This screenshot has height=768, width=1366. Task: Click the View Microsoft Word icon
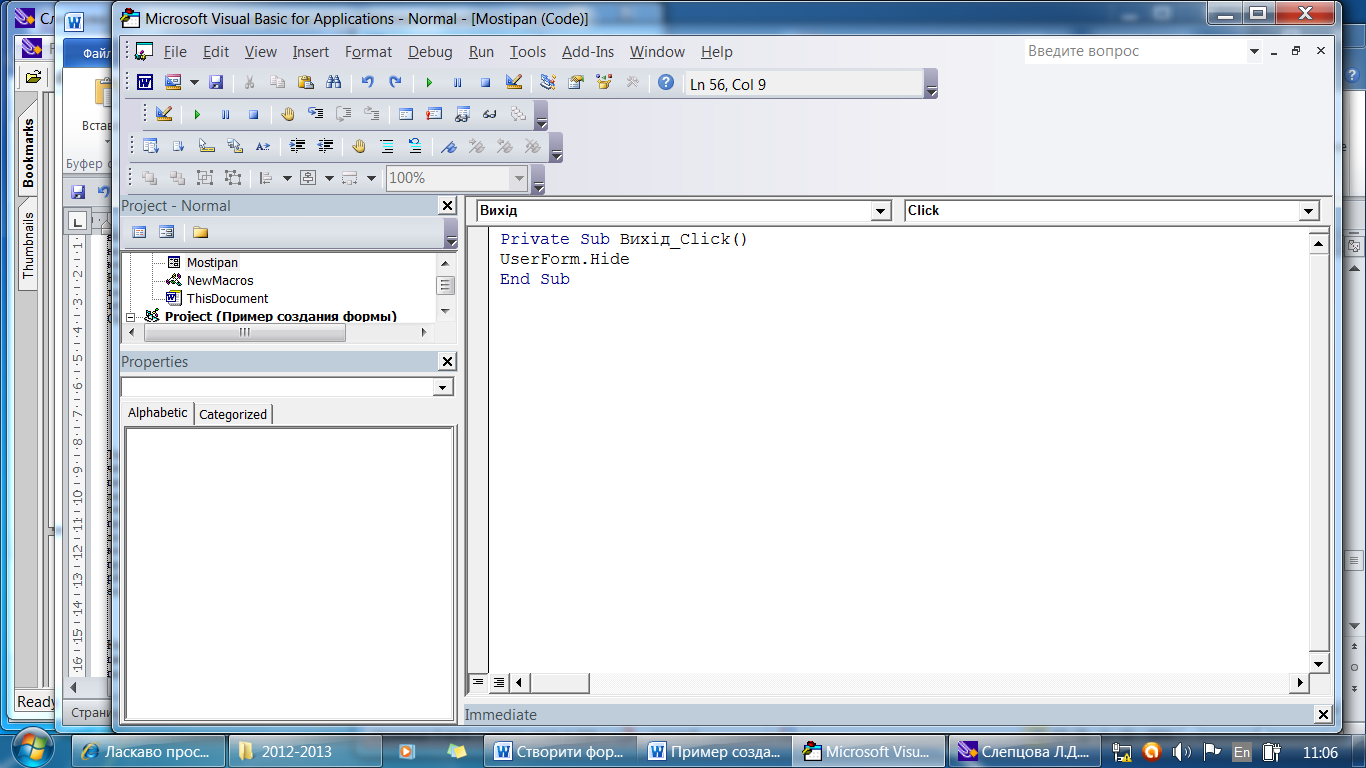145,83
